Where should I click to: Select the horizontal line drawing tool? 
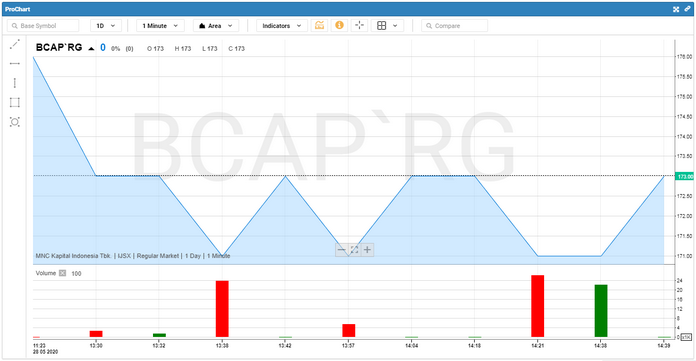[15, 63]
